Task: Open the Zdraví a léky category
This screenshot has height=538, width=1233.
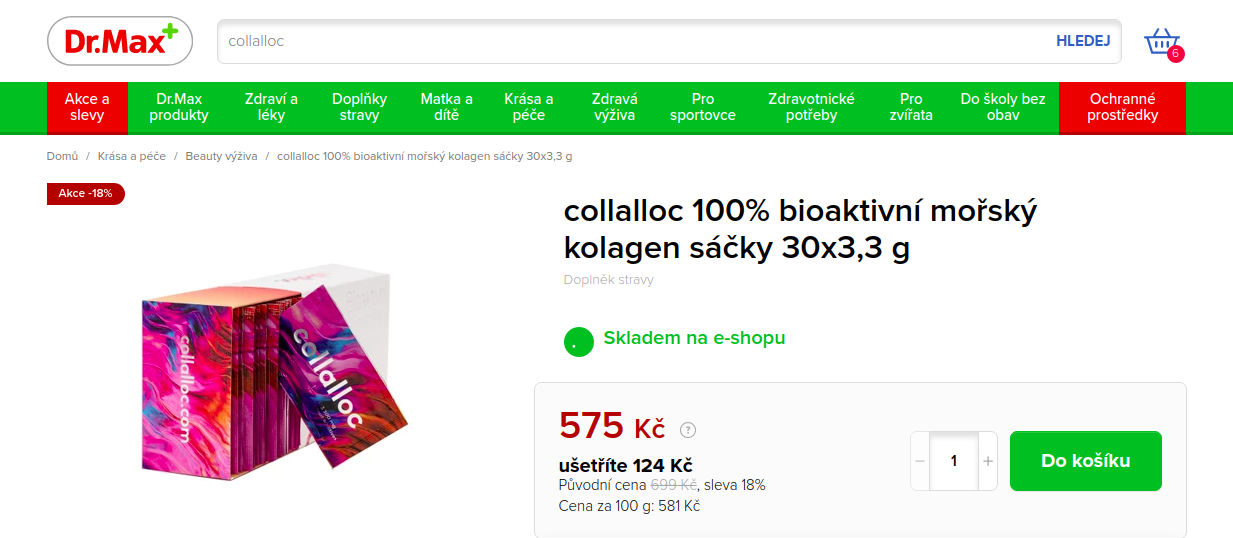Action: click(271, 107)
